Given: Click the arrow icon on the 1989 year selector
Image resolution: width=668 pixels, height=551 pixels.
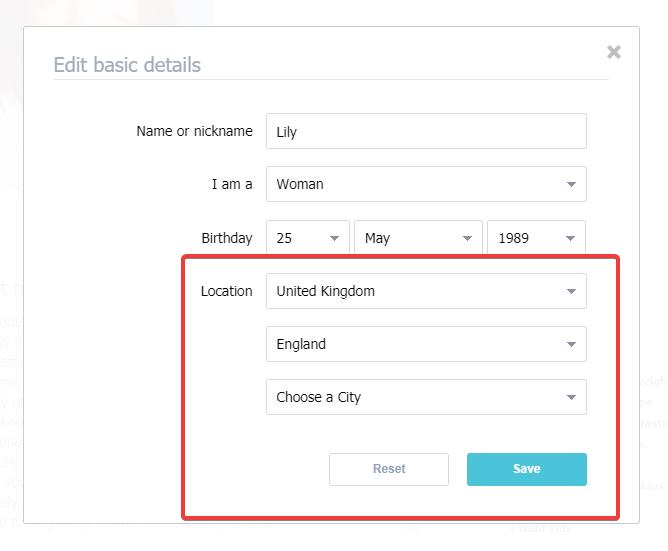Looking at the screenshot, I should click(570, 239).
